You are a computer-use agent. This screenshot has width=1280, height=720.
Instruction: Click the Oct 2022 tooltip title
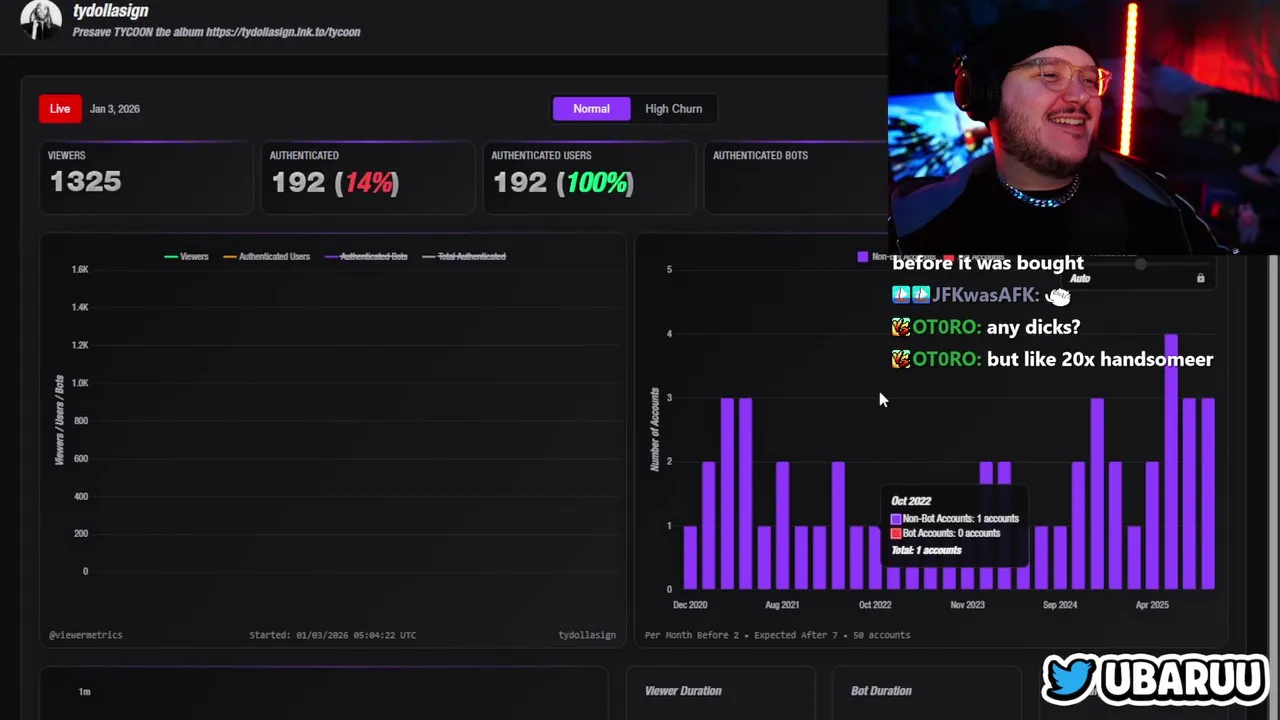click(x=911, y=501)
